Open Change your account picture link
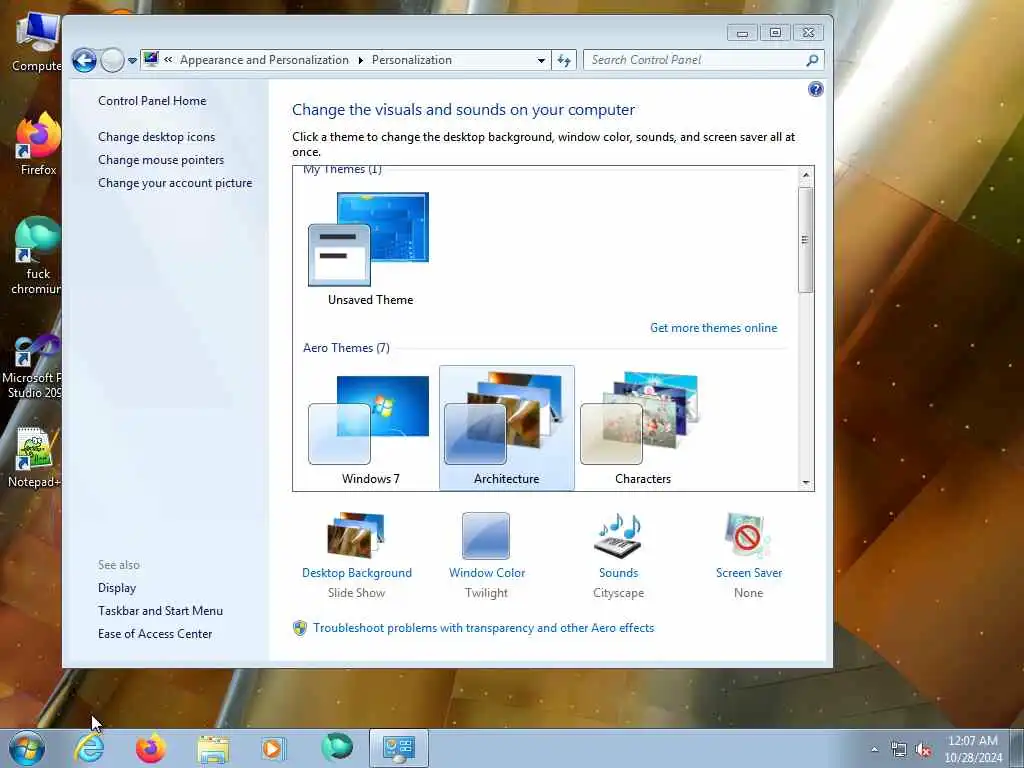1024x768 pixels. point(175,183)
